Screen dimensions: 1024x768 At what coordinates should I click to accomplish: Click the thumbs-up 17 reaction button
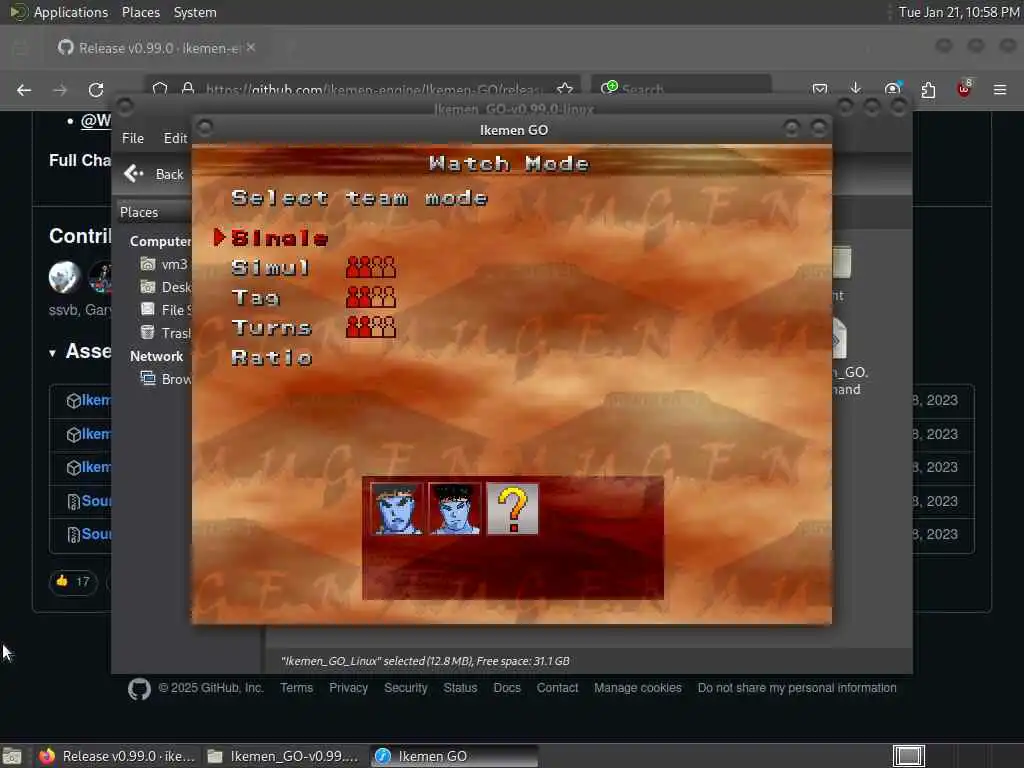(x=73, y=581)
